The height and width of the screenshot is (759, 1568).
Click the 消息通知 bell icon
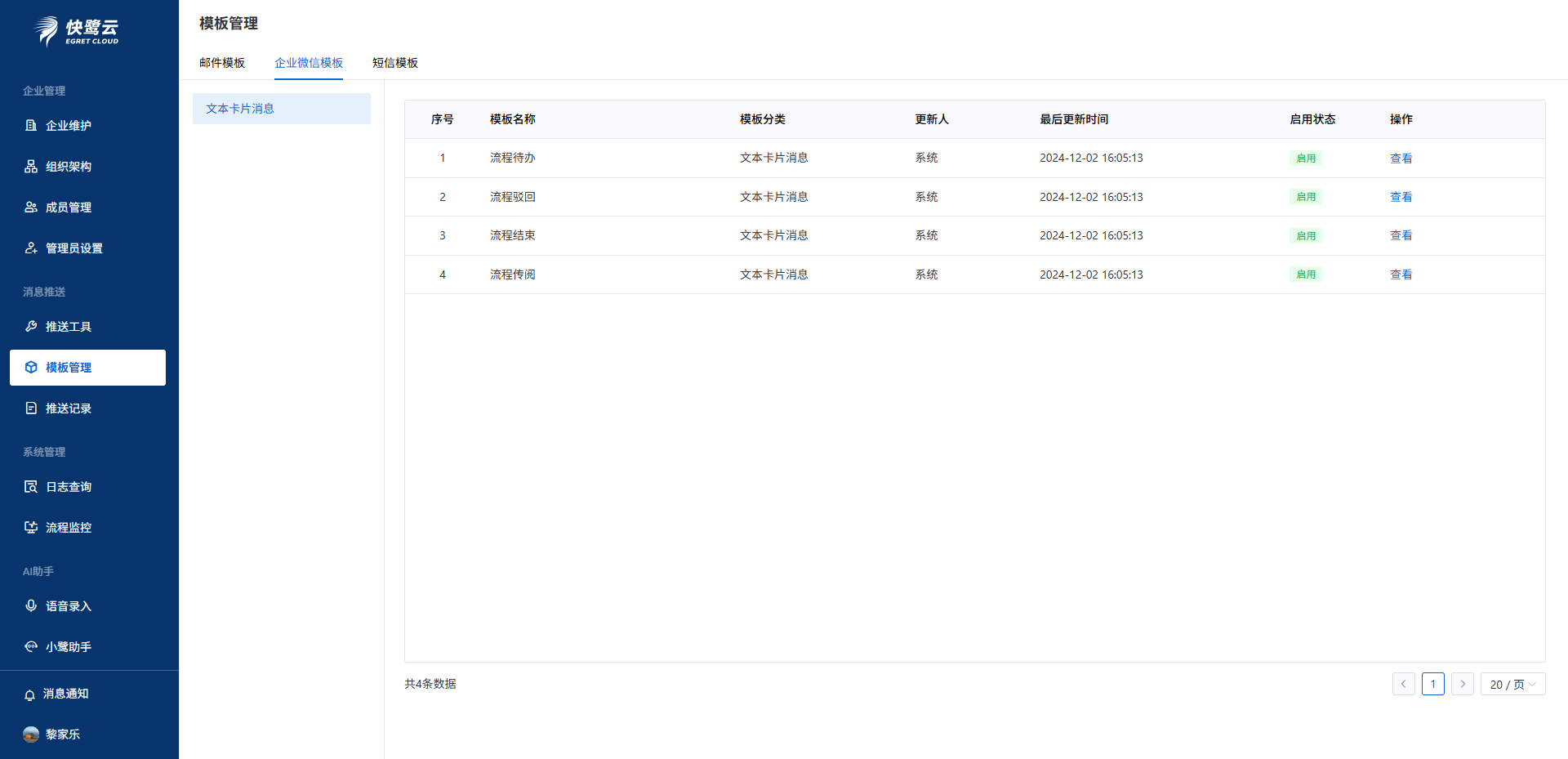click(x=29, y=694)
